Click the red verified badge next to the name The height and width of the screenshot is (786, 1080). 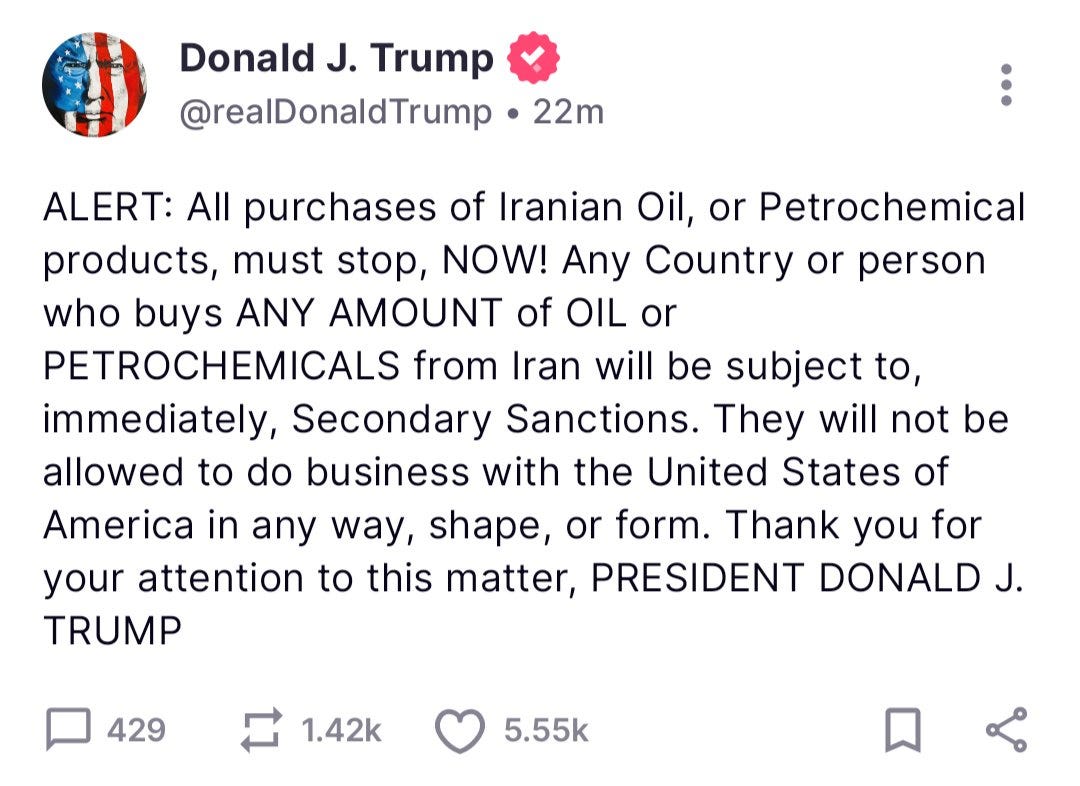point(534,57)
